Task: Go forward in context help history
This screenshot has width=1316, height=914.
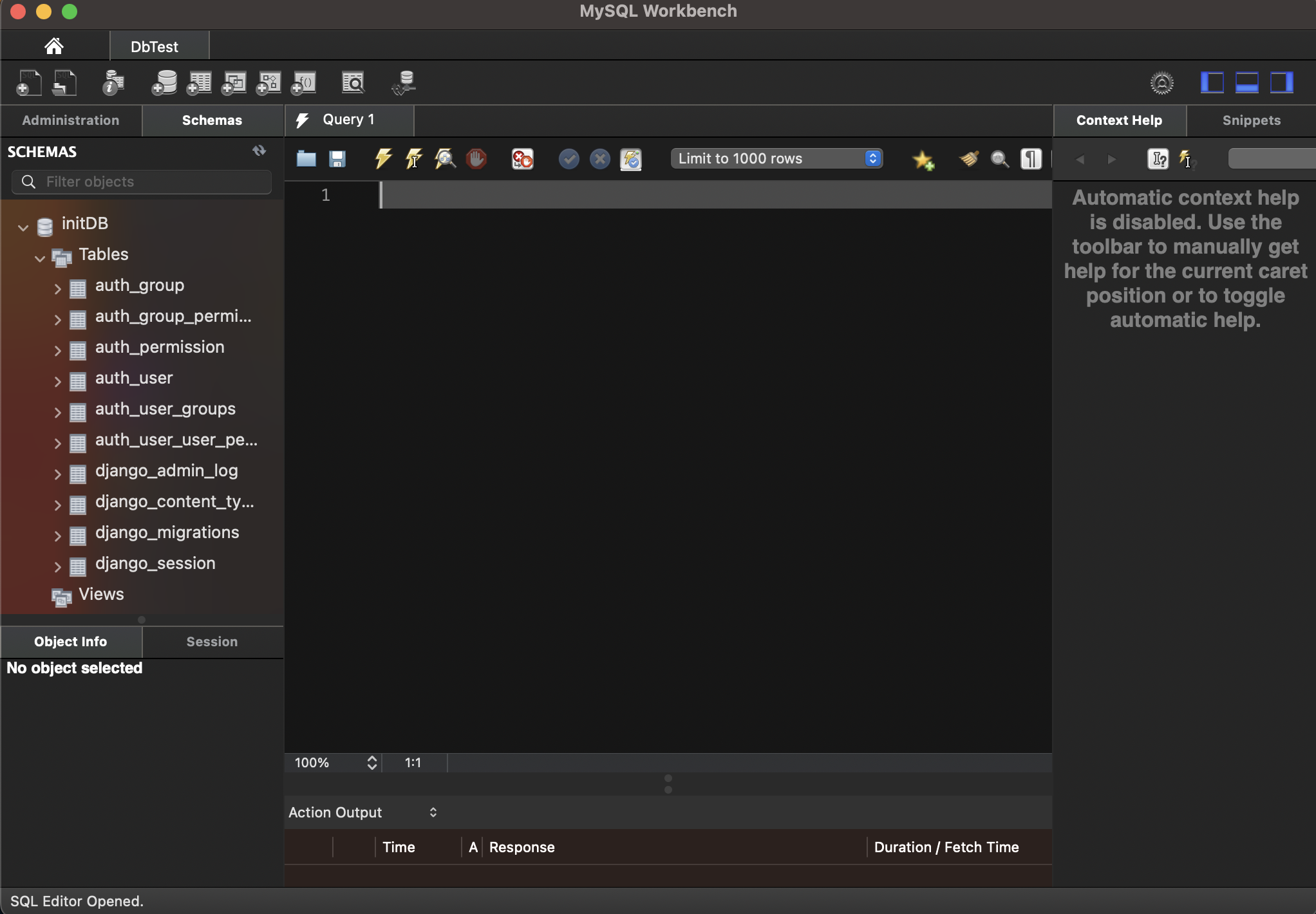Action: point(1112,160)
